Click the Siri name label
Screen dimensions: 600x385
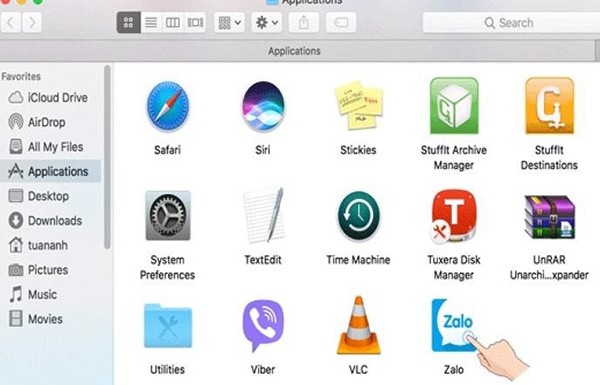pos(263,150)
